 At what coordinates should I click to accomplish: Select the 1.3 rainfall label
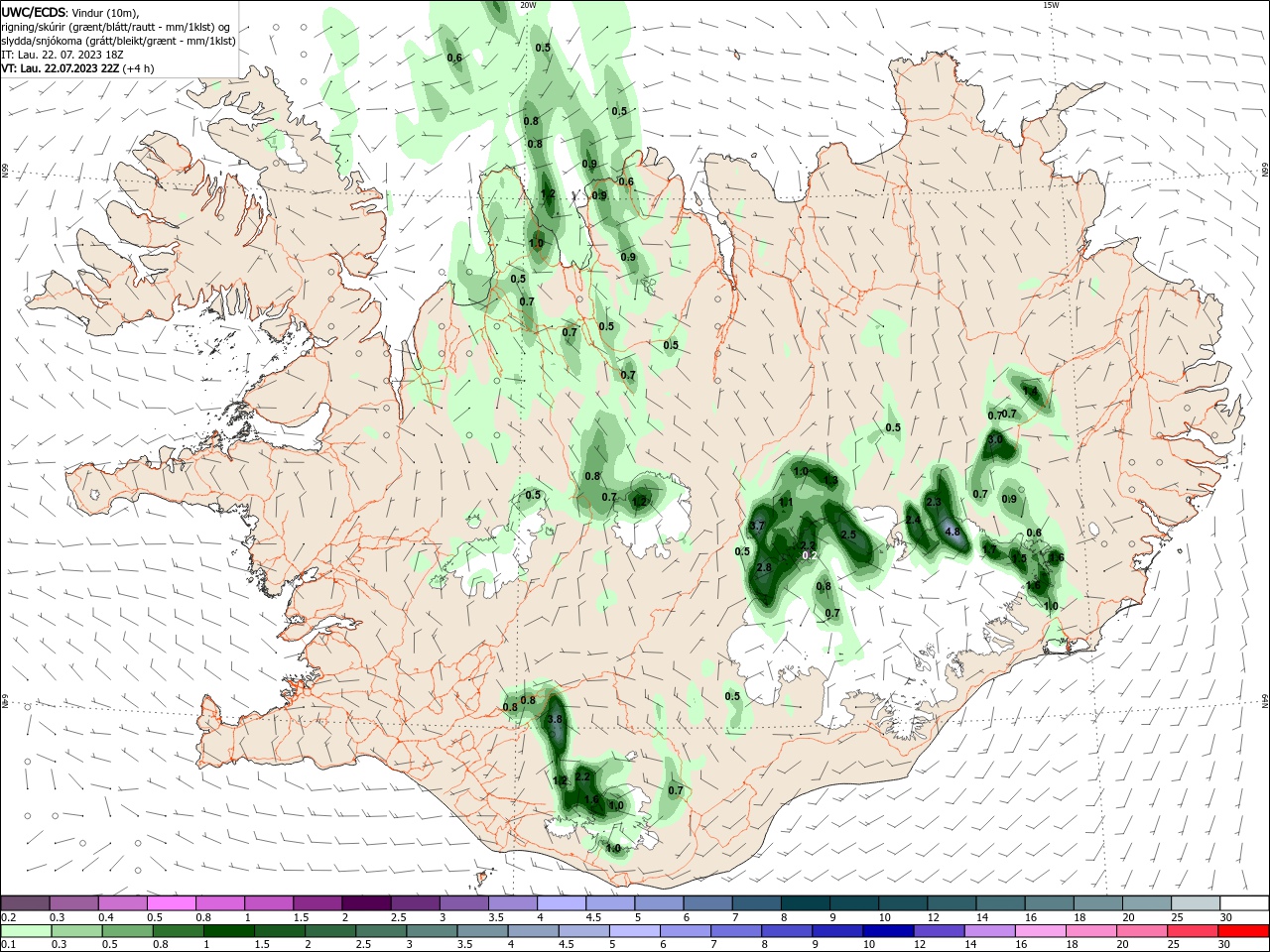pos(831,481)
